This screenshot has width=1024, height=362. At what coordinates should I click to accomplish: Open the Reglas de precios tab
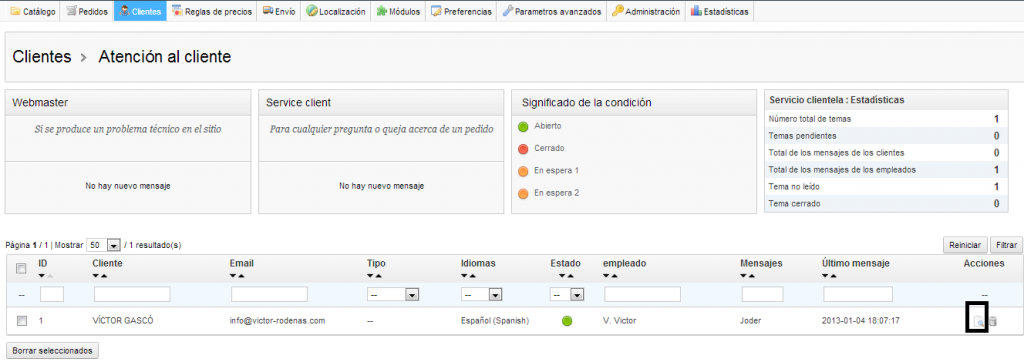coord(212,11)
